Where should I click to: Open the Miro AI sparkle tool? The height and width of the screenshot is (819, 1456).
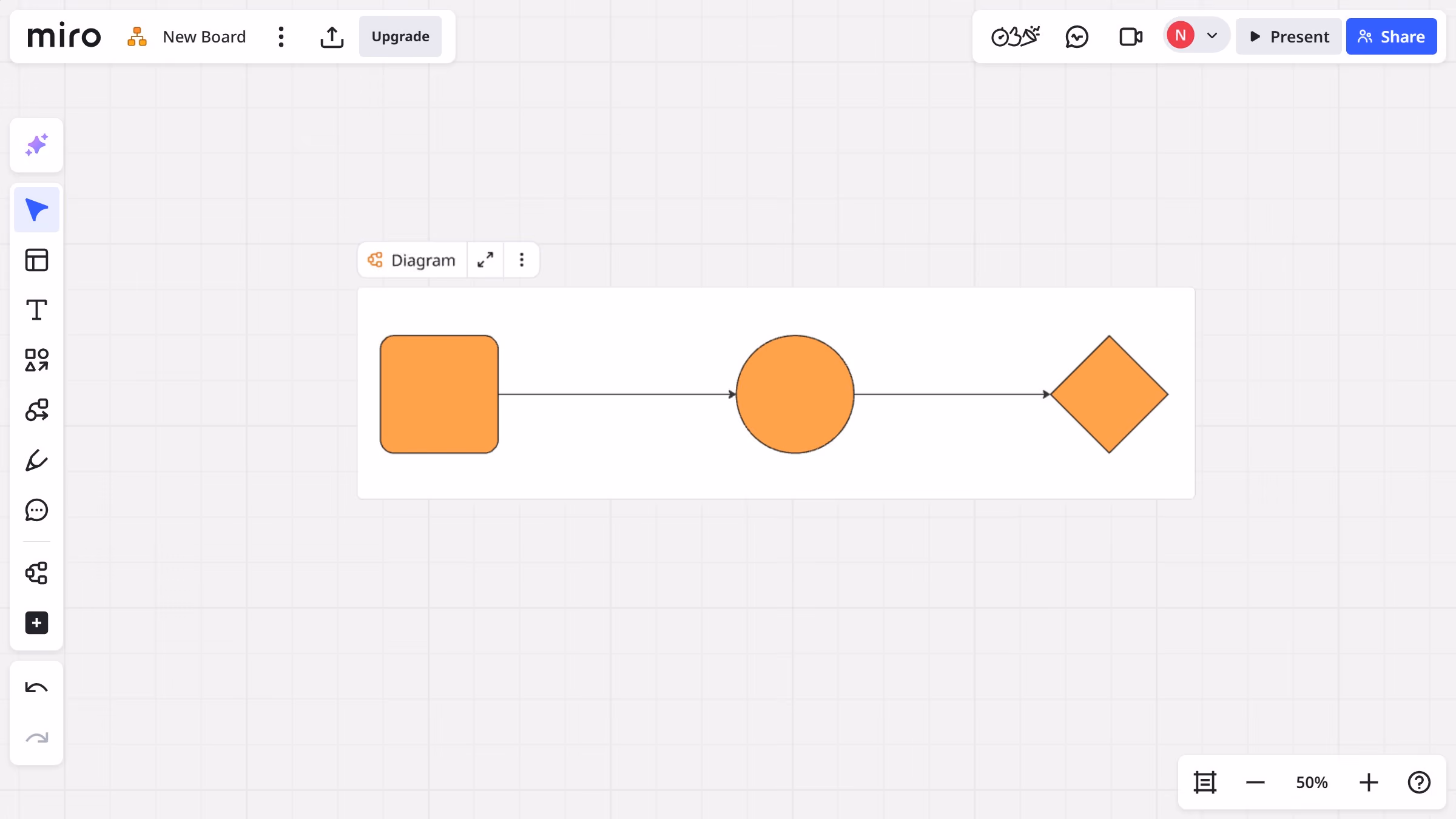pyautogui.click(x=36, y=145)
